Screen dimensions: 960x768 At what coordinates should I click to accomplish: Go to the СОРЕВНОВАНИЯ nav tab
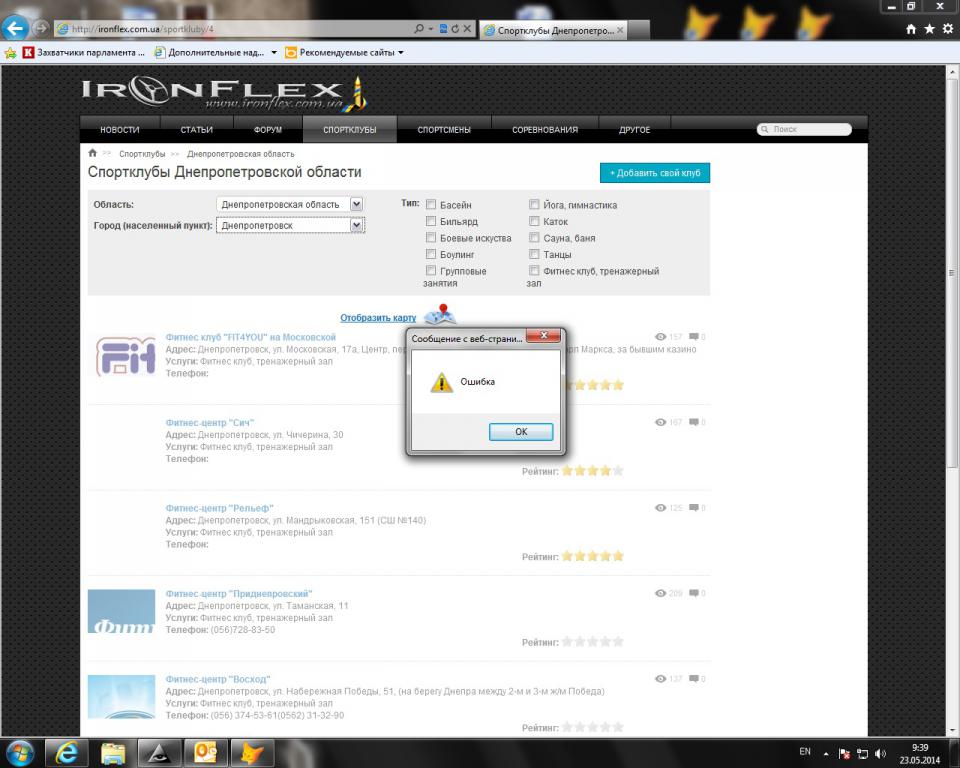point(545,130)
